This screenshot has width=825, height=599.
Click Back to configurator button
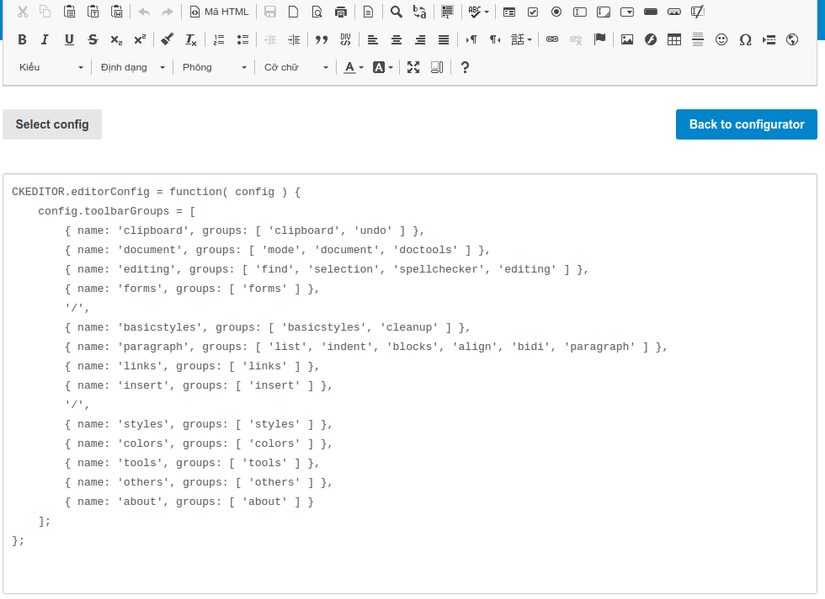pyautogui.click(x=746, y=125)
